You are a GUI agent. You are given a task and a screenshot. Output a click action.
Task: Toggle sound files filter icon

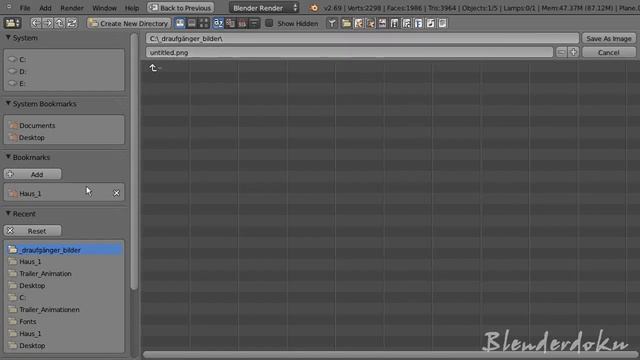[x=430, y=23]
